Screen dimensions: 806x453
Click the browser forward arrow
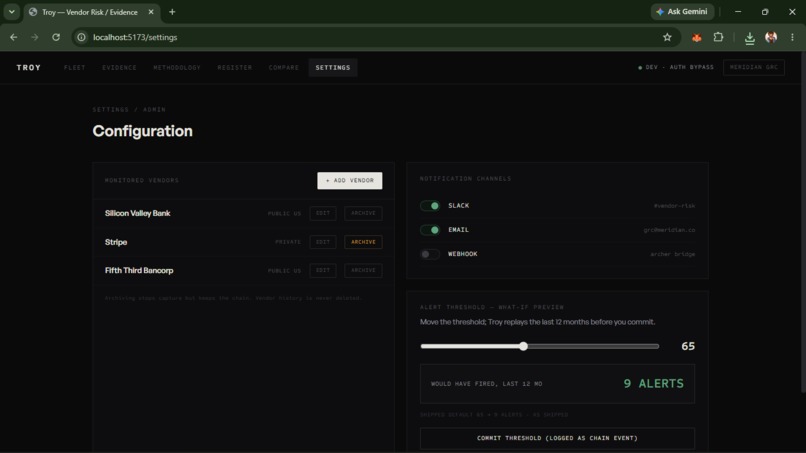[x=34, y=37]
